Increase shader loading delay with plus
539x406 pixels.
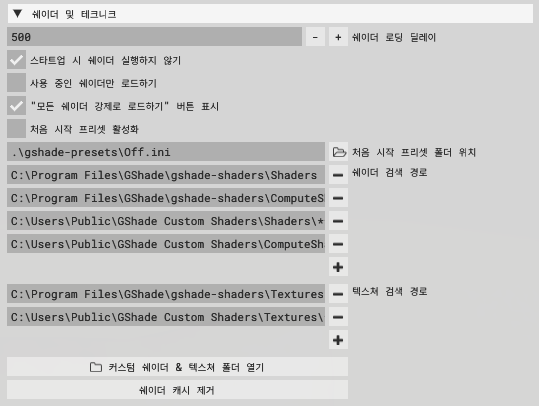coord(338,37)
